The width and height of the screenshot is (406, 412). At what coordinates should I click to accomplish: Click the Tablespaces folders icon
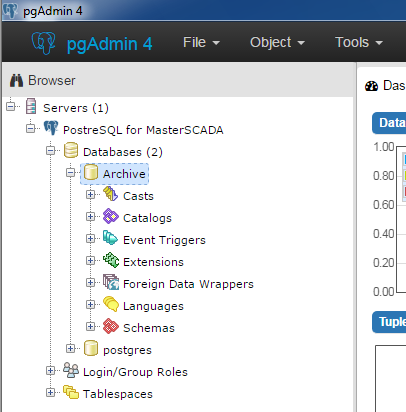[x=71, y=392]
